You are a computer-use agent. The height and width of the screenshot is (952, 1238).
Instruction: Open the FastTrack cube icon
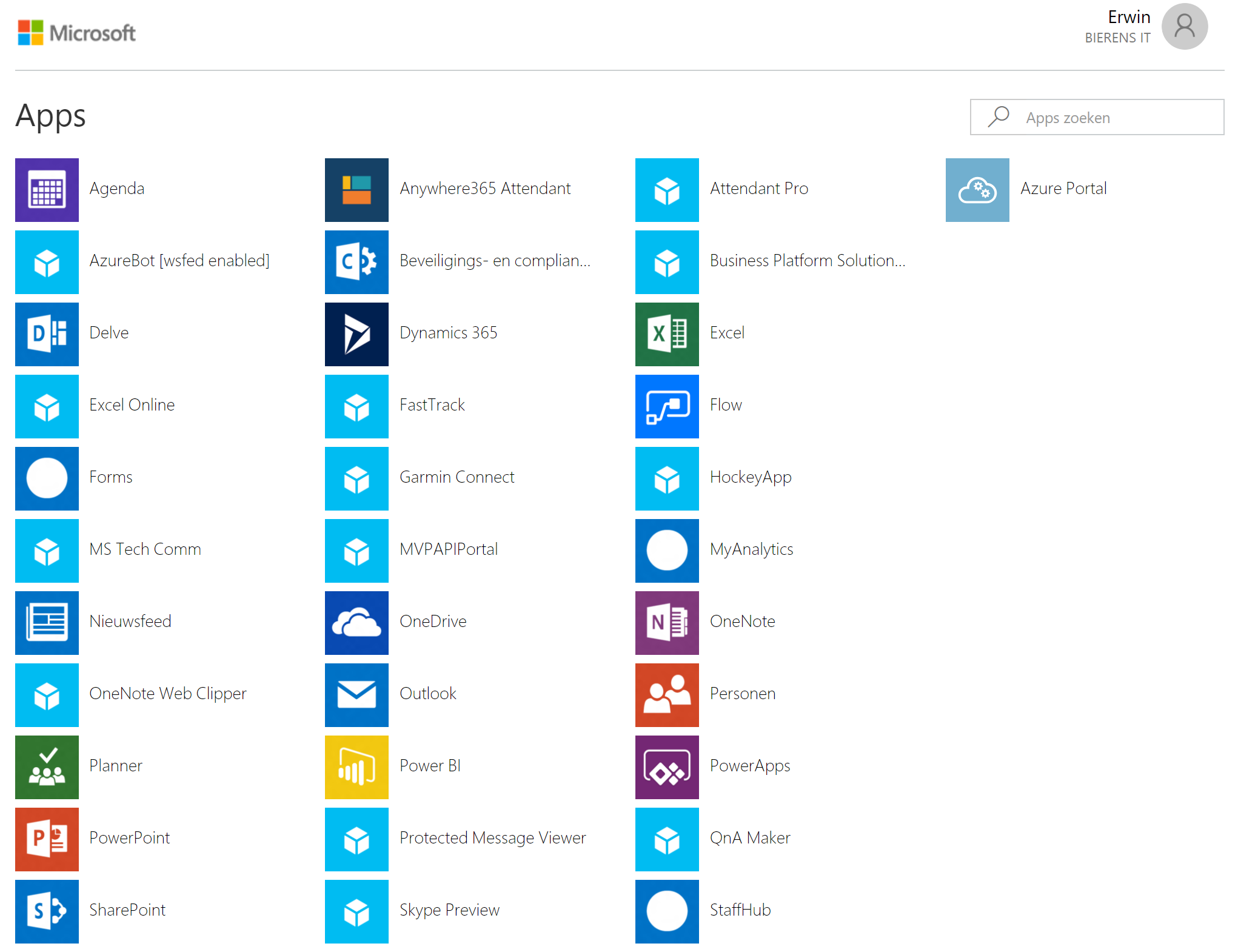click(356, 406)
